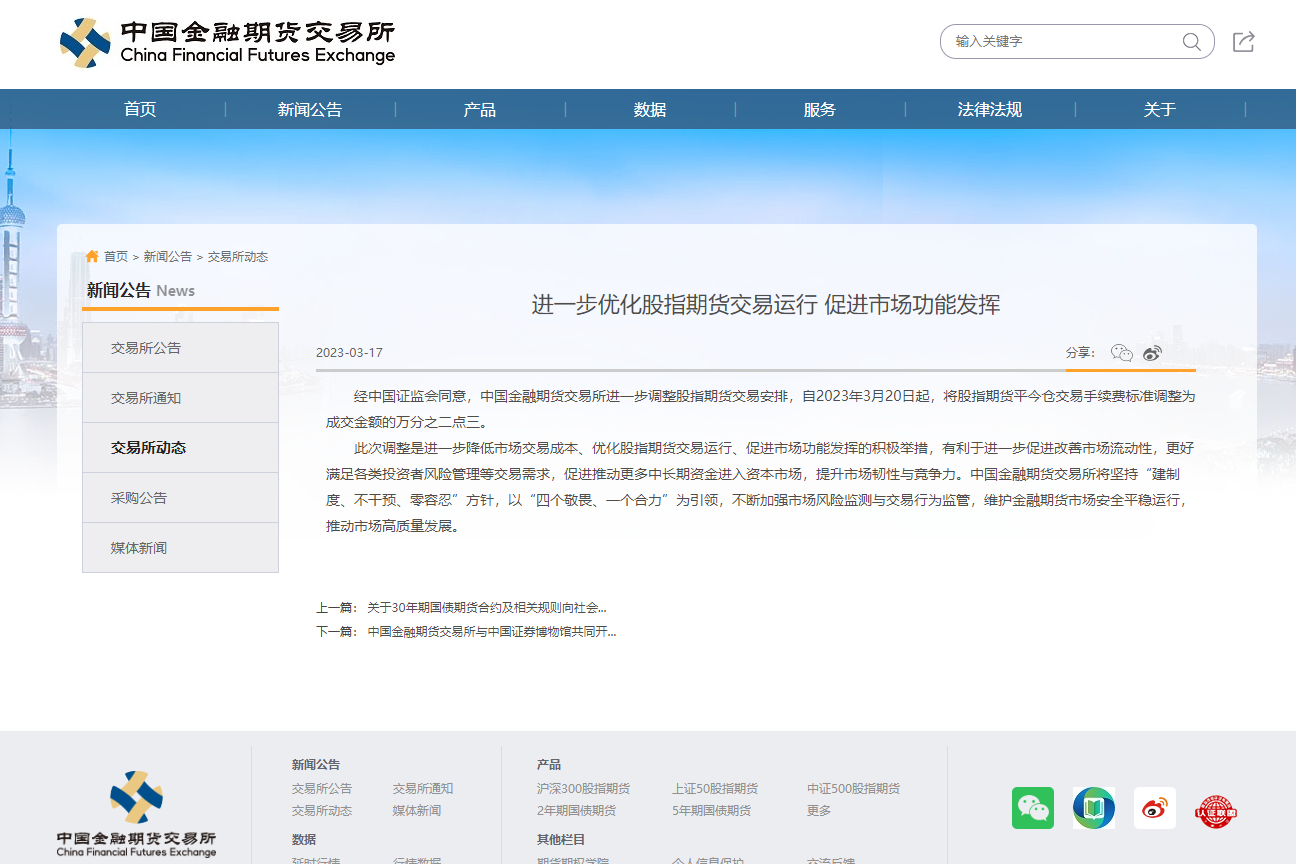Open the 数据 navigation menu
This screenshot has width=1296, height=864.
pos(650,110)
